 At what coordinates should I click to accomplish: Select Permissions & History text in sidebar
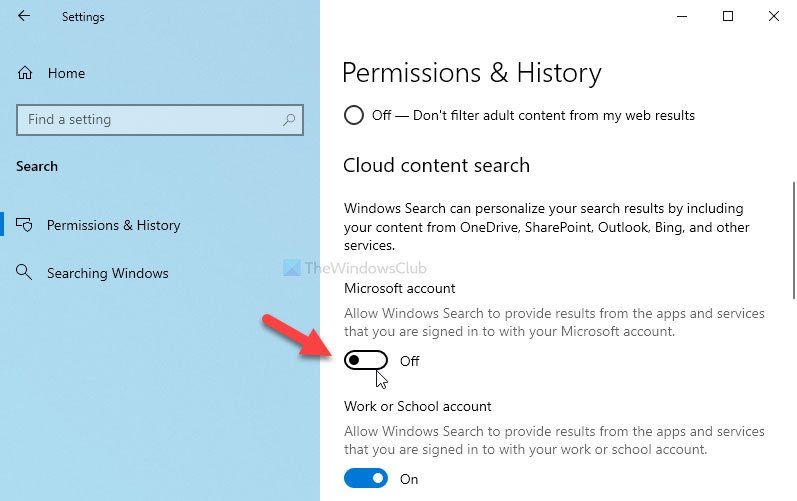(113, 225)
